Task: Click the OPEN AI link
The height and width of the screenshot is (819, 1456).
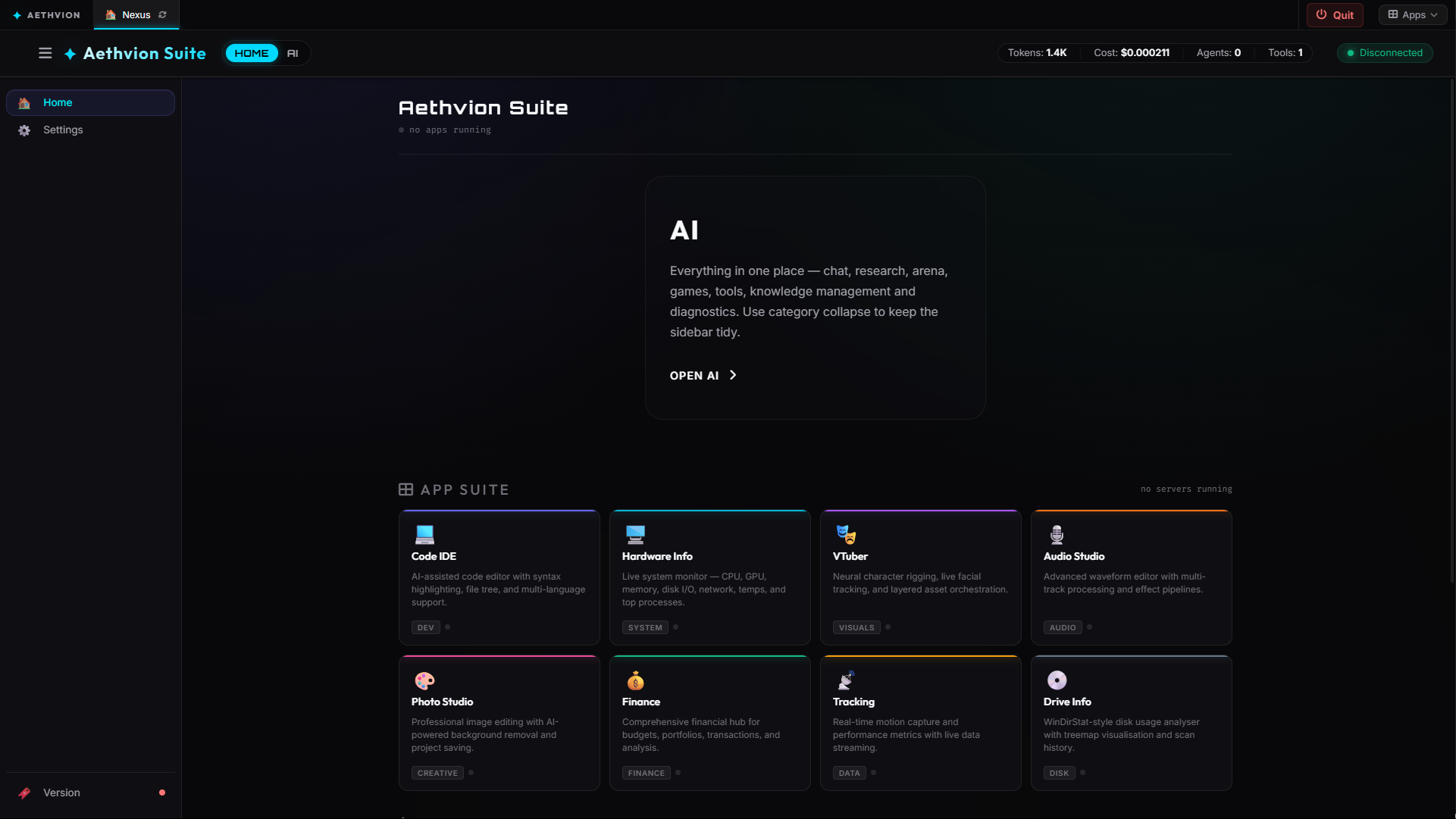Action: 694,375
